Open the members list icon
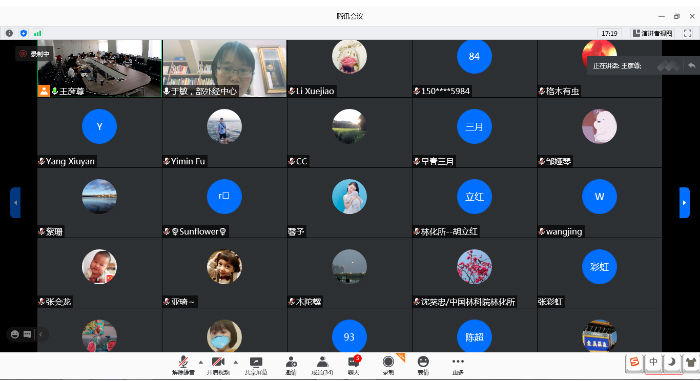 click(322, 365)
